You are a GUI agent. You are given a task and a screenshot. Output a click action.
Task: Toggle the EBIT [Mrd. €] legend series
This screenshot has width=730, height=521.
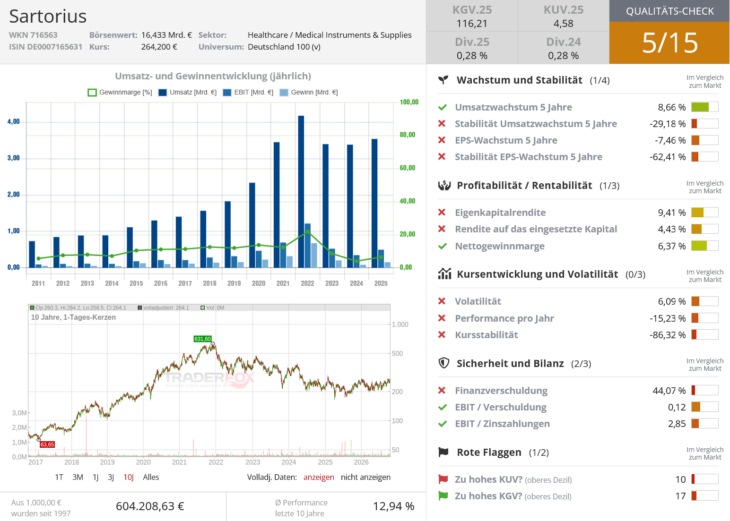[248, 92]
